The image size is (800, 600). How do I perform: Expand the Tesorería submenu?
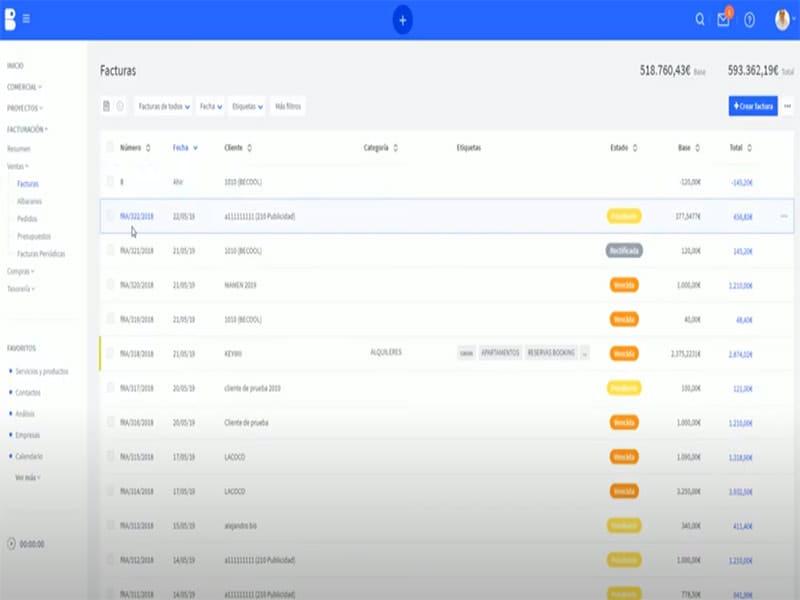coord(21,289)
